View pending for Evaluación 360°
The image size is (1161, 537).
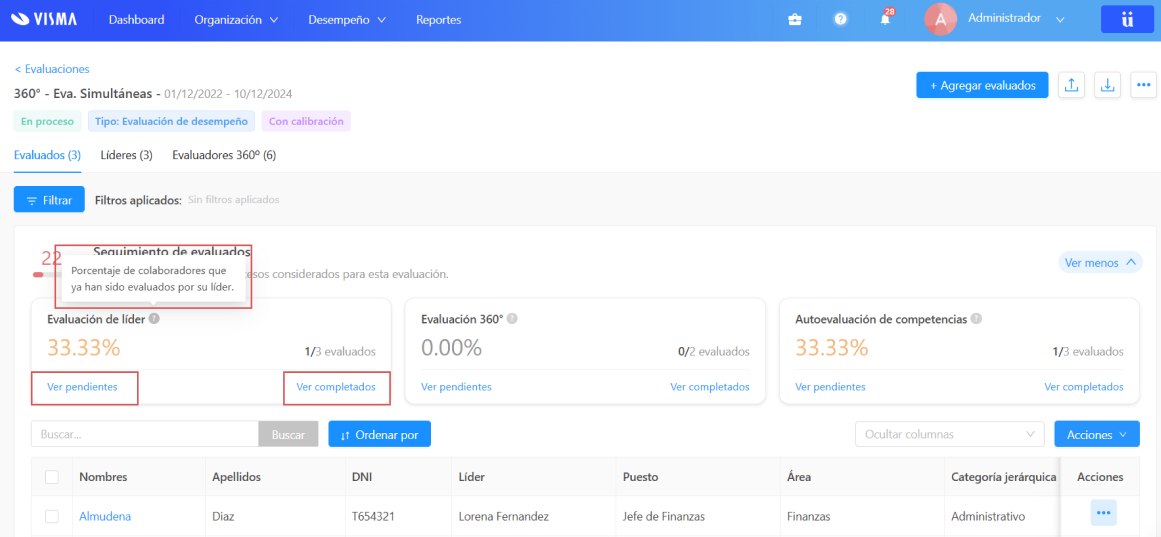(x=456, y=387)
